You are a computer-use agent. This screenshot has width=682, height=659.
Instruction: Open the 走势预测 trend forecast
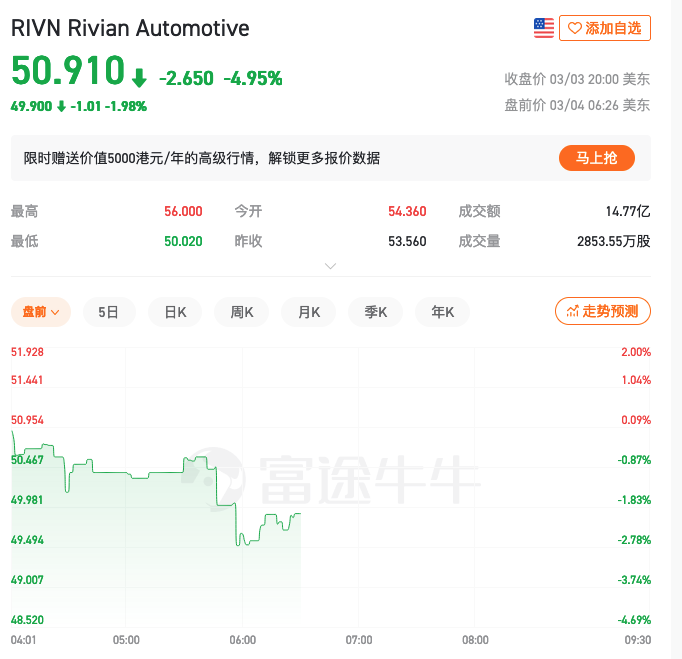tap(602, 311)
